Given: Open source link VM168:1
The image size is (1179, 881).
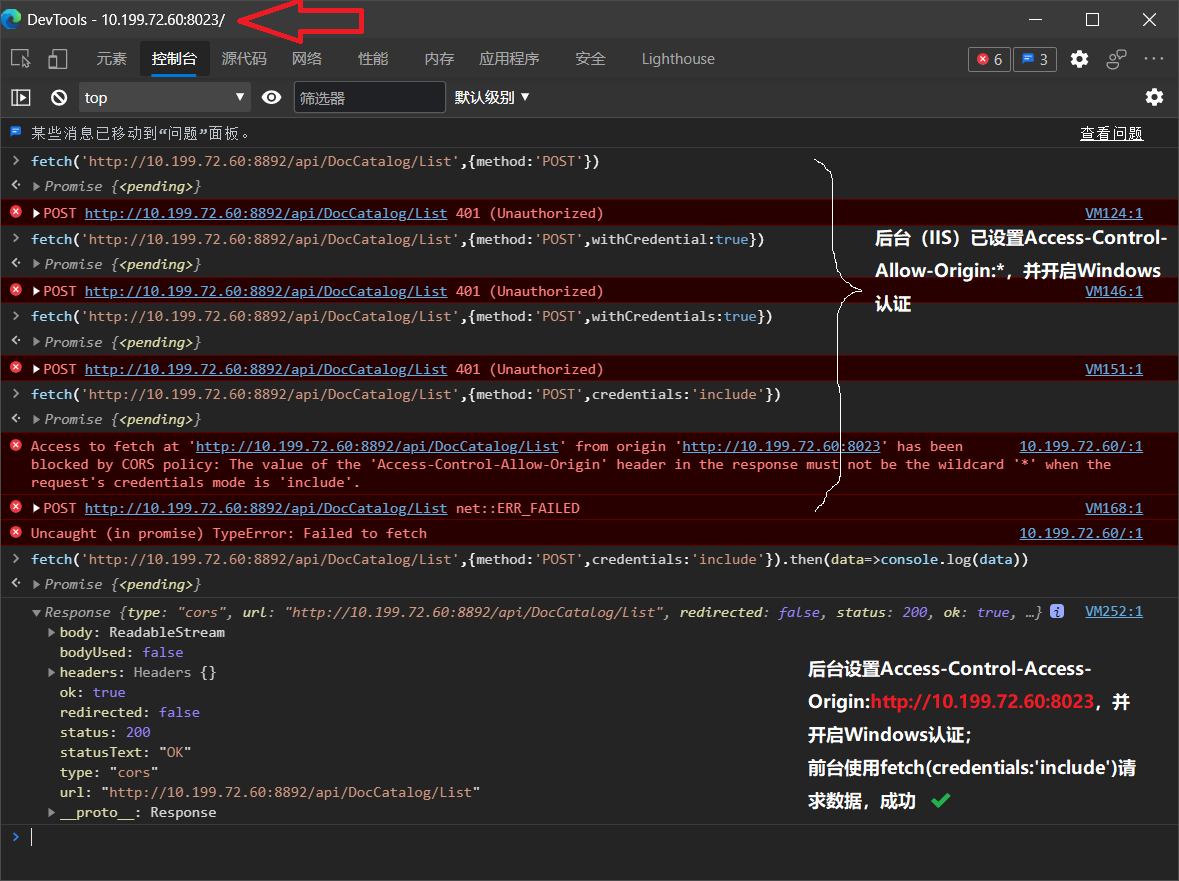Looking at the screenshot, I should pyautogui.click(x=1114, y=508).
